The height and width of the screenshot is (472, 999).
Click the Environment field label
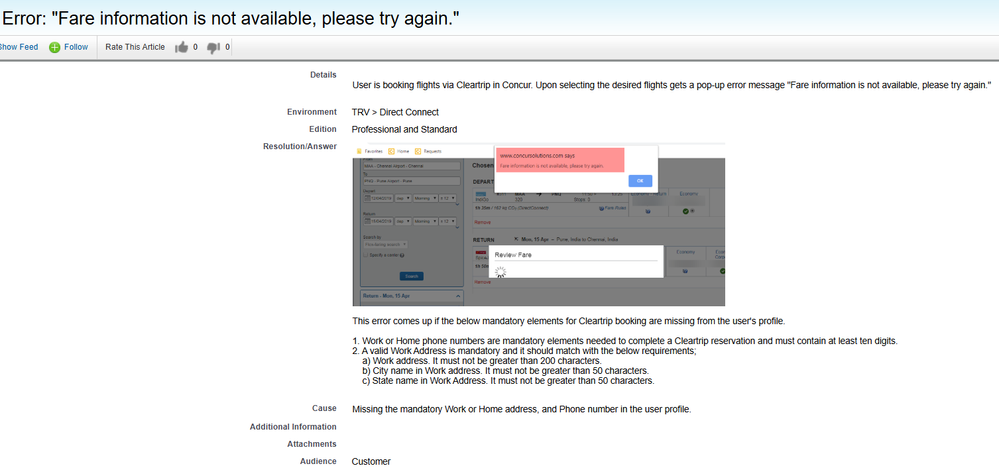(x=312, y=112)
